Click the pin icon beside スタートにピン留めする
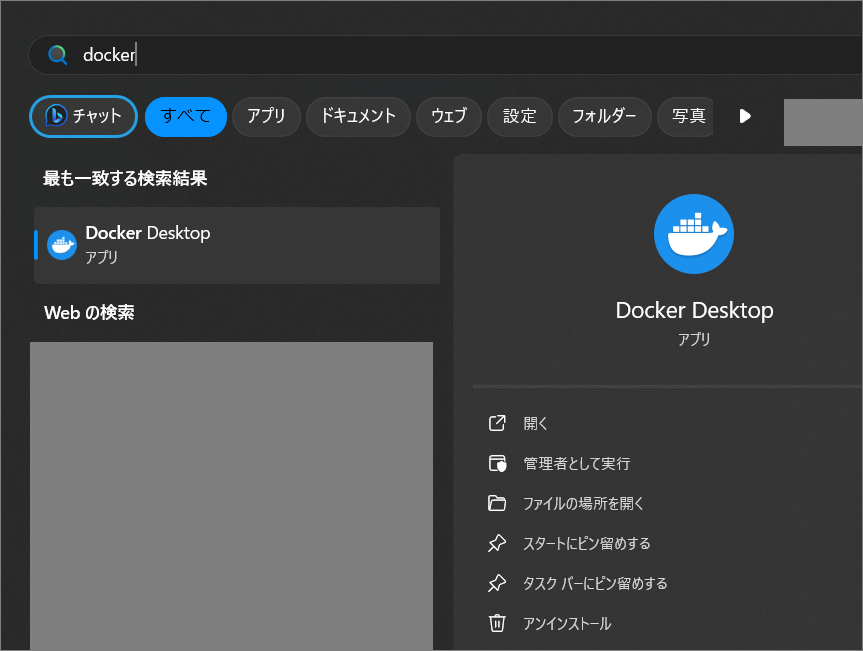863x651 pixels. 497,543
